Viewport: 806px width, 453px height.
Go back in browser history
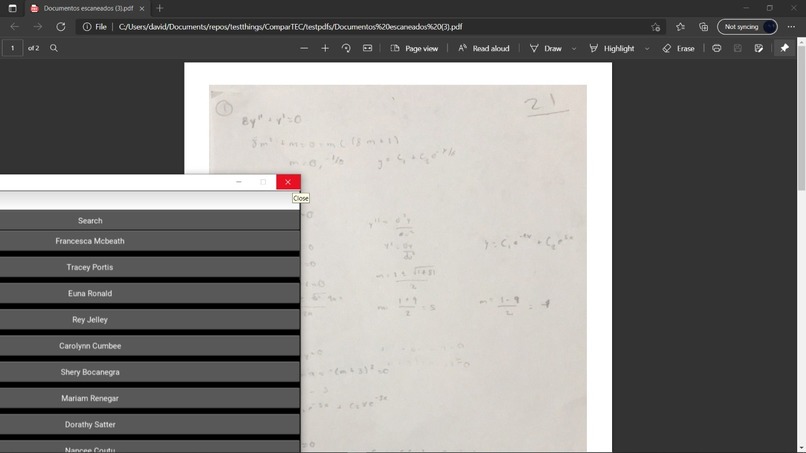click(x=14, y=27)
